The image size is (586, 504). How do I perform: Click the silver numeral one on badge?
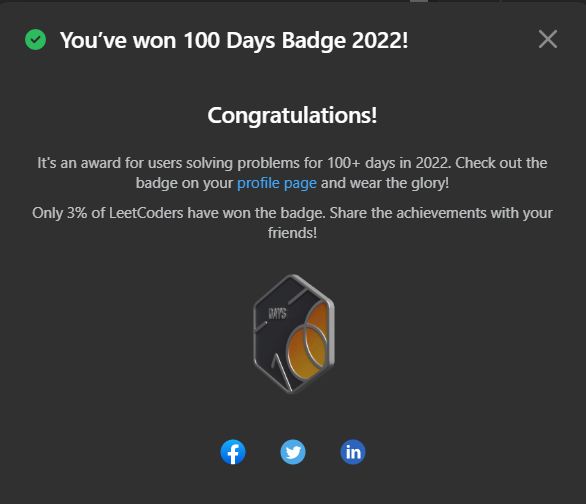(281, 371)
